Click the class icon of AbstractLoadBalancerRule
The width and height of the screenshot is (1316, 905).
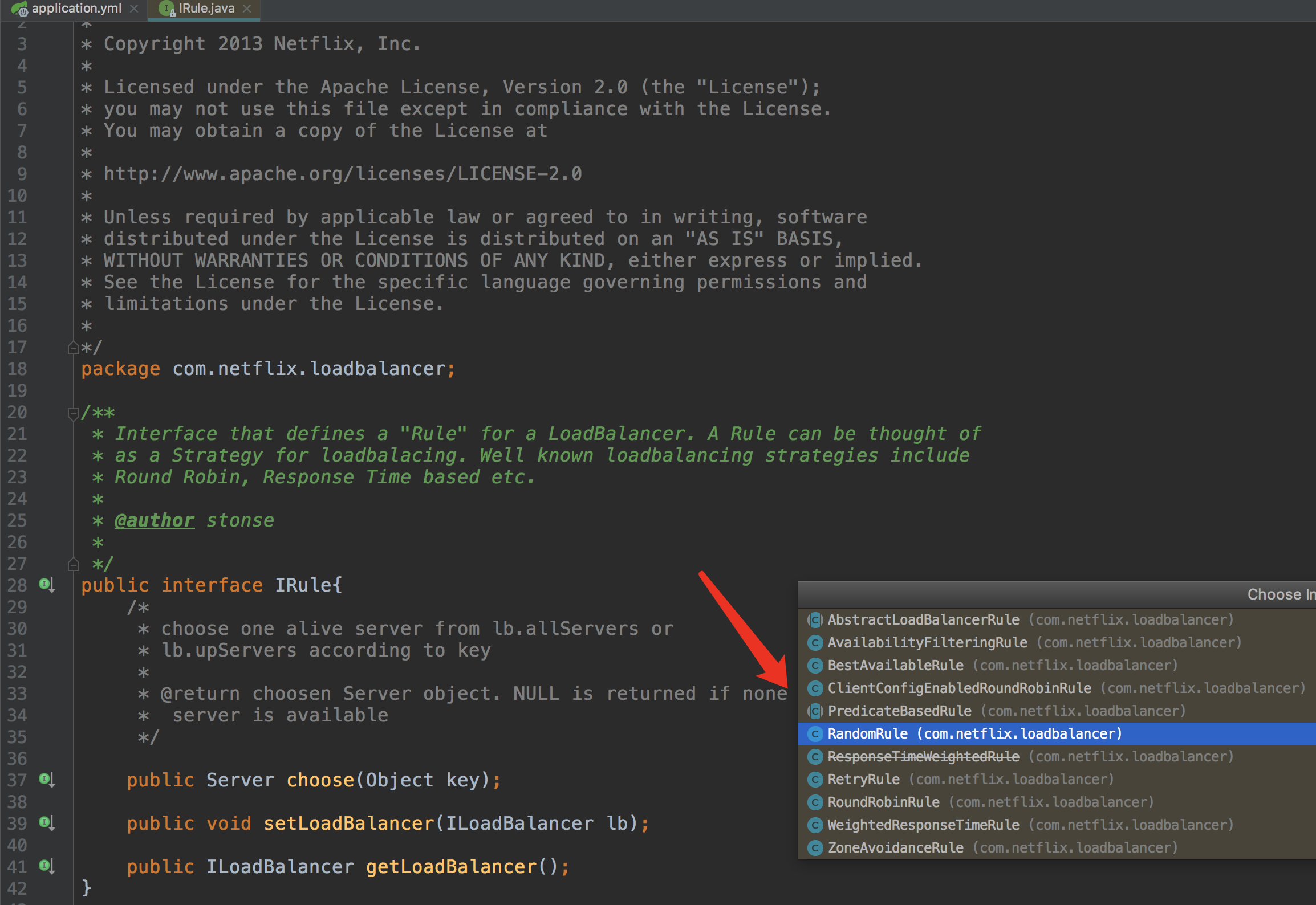pyautogui.click(x=815, y=619)
